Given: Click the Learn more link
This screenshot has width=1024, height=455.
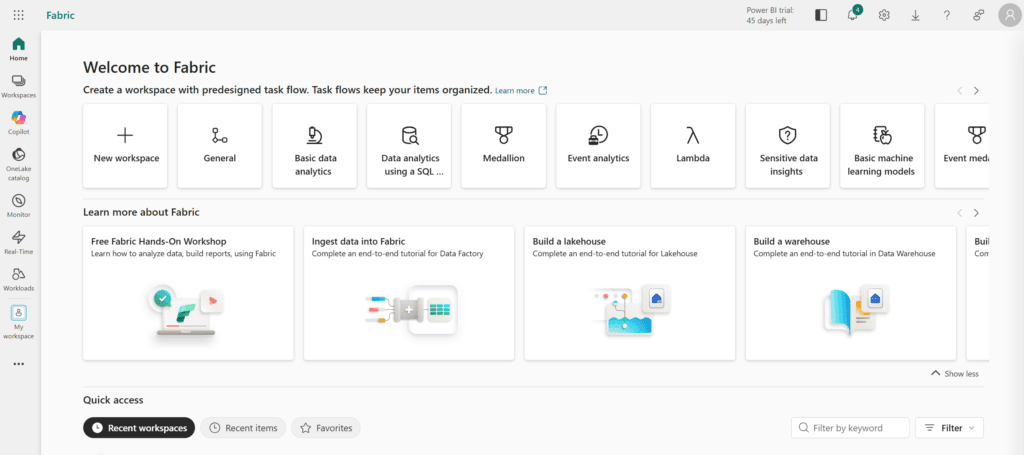Looking at the screenshot, I should [x=521, y=91].
